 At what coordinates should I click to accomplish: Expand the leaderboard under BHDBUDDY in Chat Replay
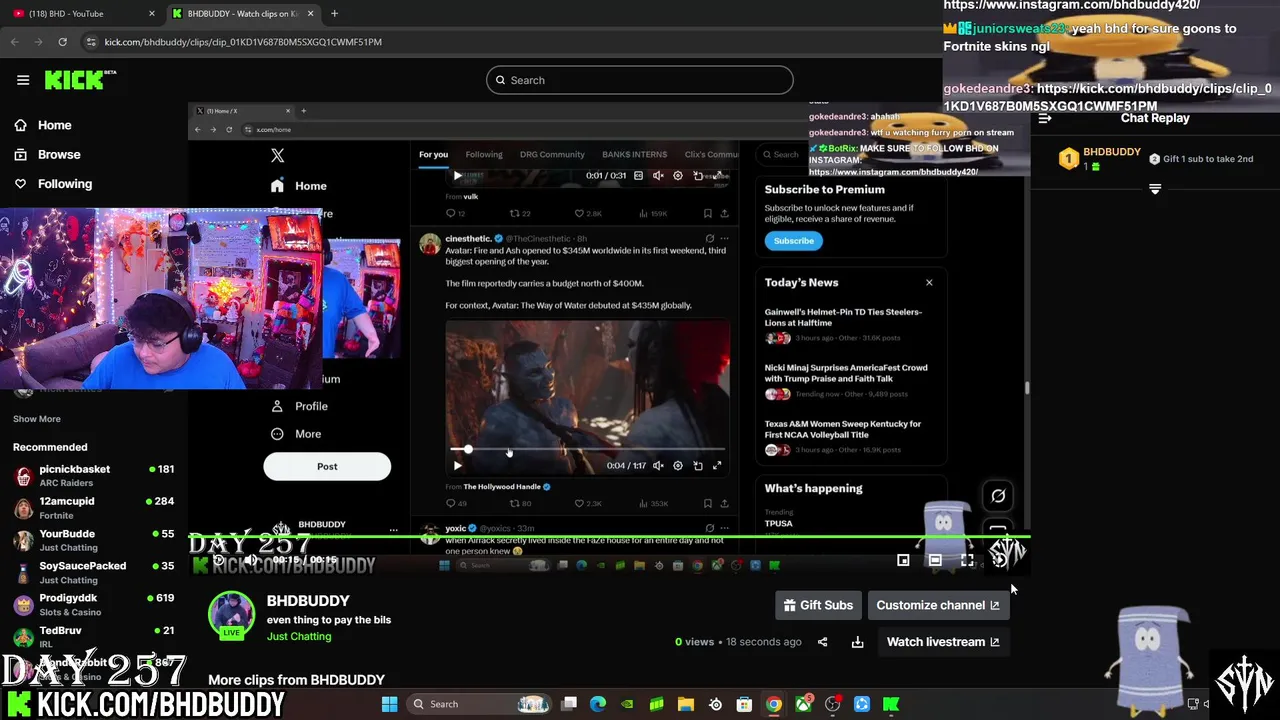(x=1155, y=189)
